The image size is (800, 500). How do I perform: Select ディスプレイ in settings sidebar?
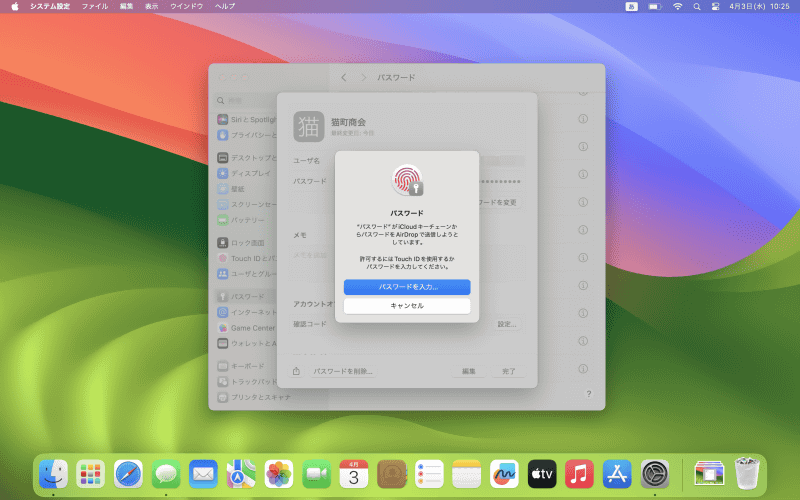pyautogui.click(x=246, y=173)
